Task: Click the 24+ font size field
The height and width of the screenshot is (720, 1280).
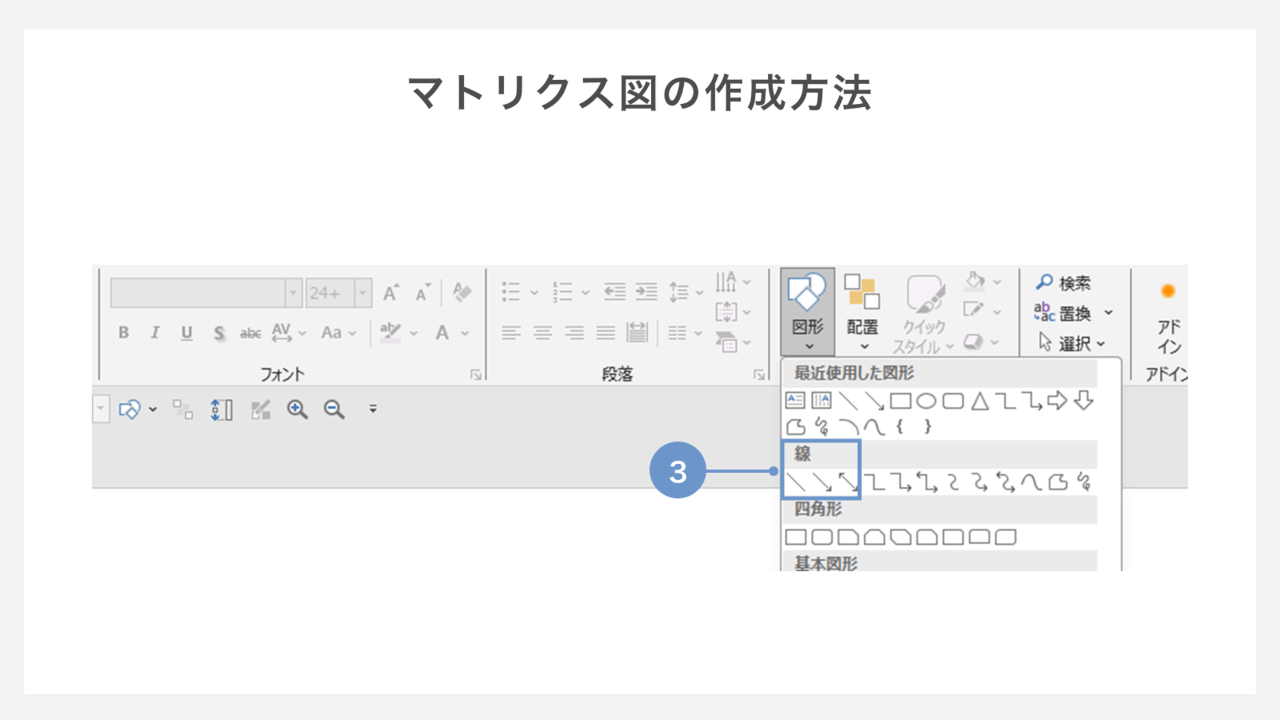Action: point(330,293)
